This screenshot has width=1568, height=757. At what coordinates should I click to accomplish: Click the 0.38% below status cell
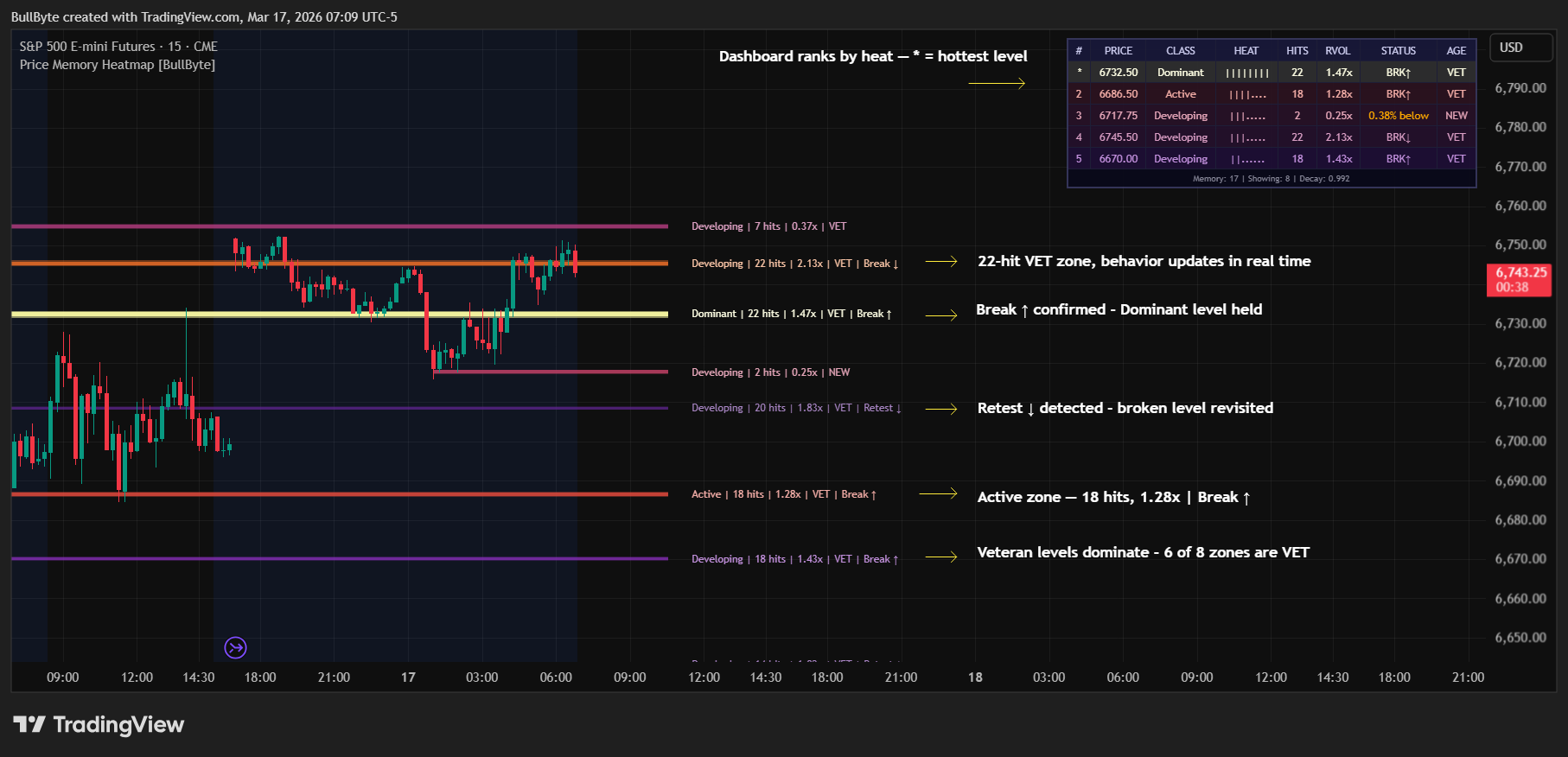(x=1398, y=116)
